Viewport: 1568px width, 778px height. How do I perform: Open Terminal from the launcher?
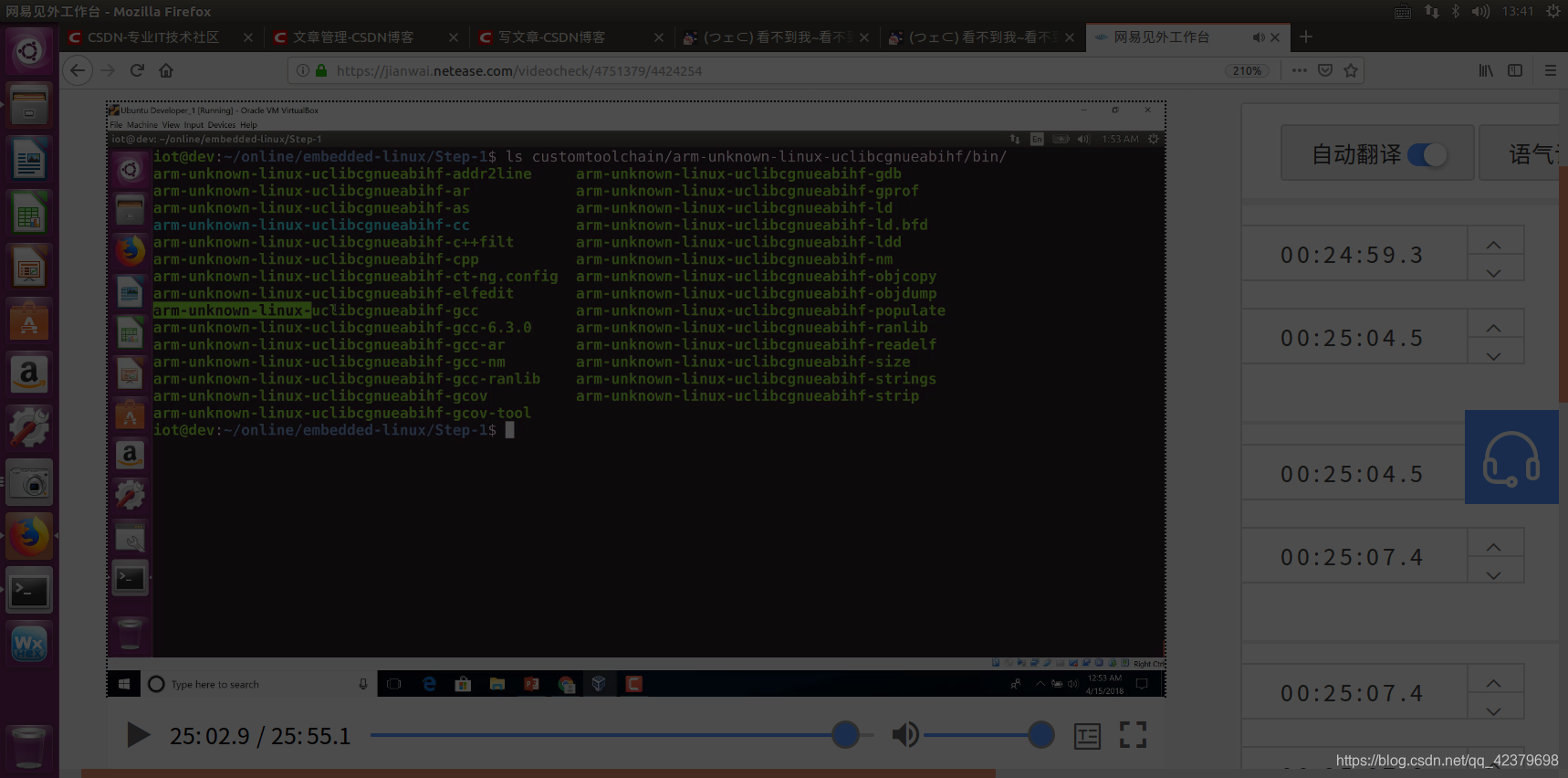click(x=29, y=591)
